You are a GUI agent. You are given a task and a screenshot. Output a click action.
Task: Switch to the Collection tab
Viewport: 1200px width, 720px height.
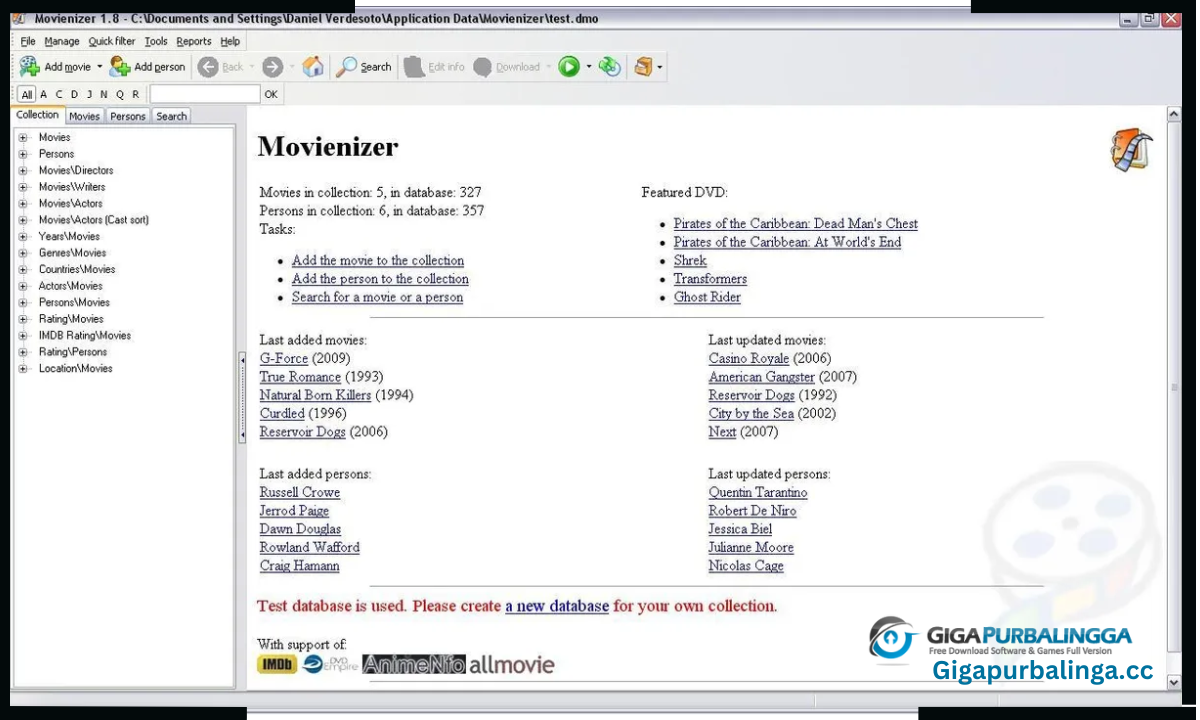coord(38,115)
